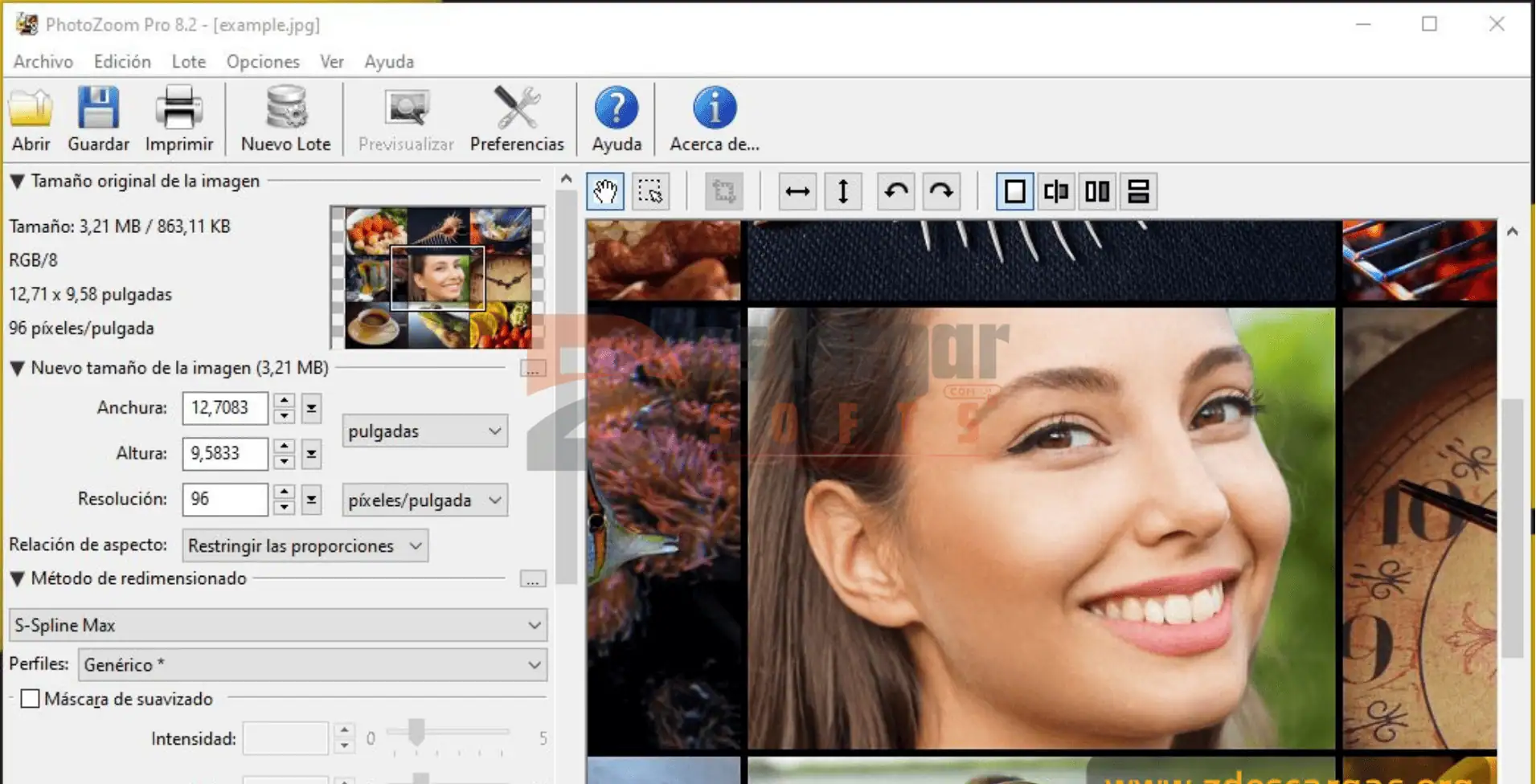This screenshot has width=1536, height=784.
Task: Open the S-Spline Max method dropdown
Action: [277, 625]
